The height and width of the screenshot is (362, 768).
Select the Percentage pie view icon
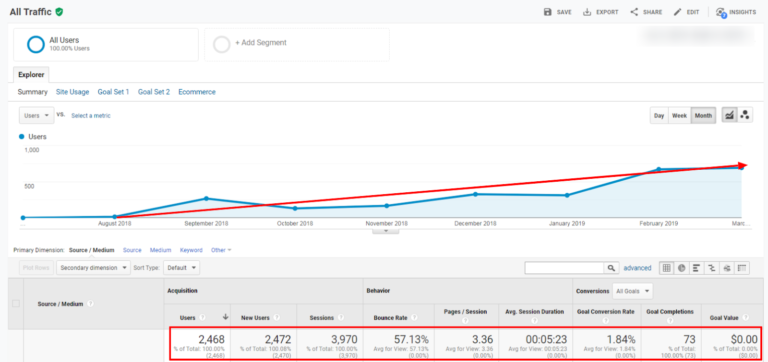tap(681, 268)
